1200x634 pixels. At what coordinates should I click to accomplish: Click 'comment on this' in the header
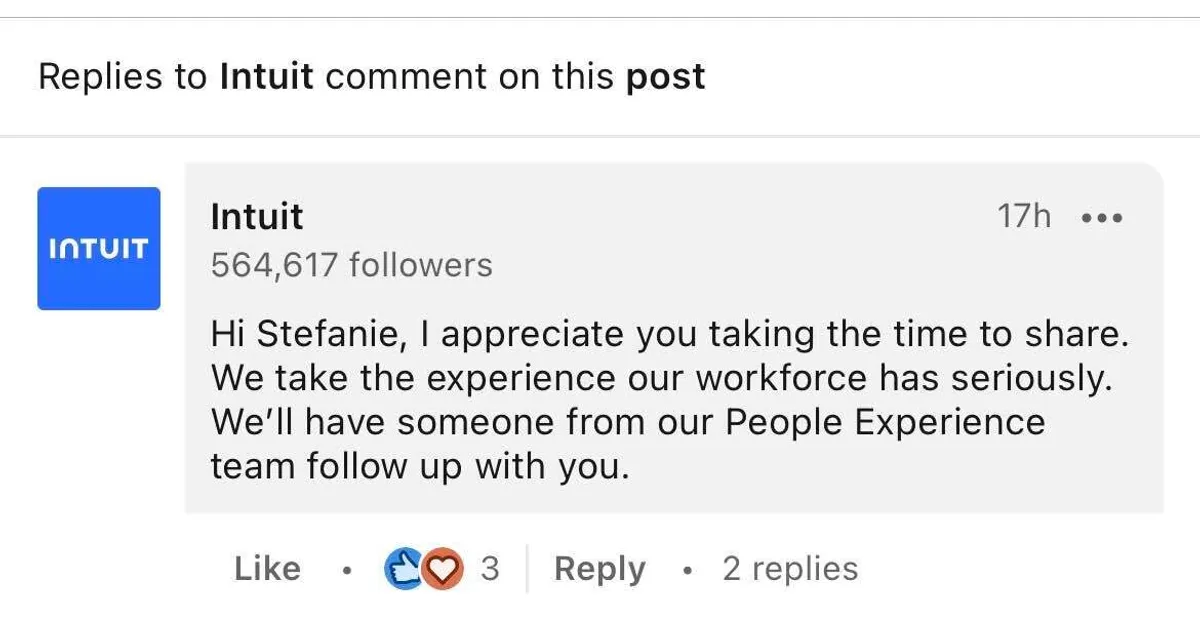point(469,77)
